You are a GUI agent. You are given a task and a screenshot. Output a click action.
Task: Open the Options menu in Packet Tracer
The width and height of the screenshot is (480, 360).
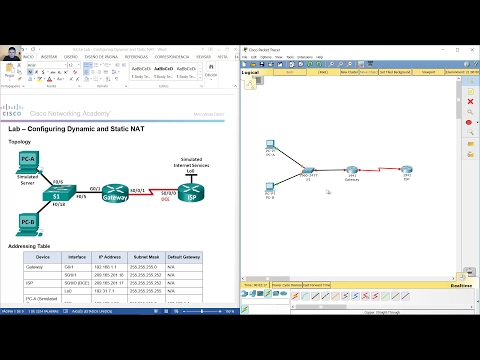pyautogui.click(x=266, y=57)
